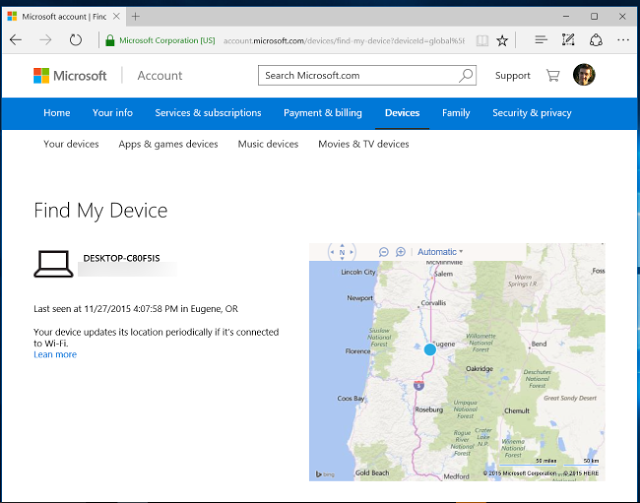Screen dimensions: 640x503
Task: Select Apps & games devices submenu
Action: (168, 144)
